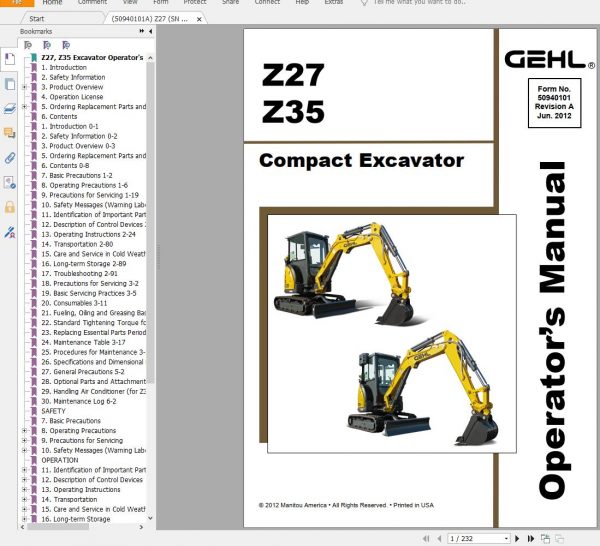Expand the '14. Transportation' lower bookmark
This screenshot has width=600, height=546.
[24, 499]
